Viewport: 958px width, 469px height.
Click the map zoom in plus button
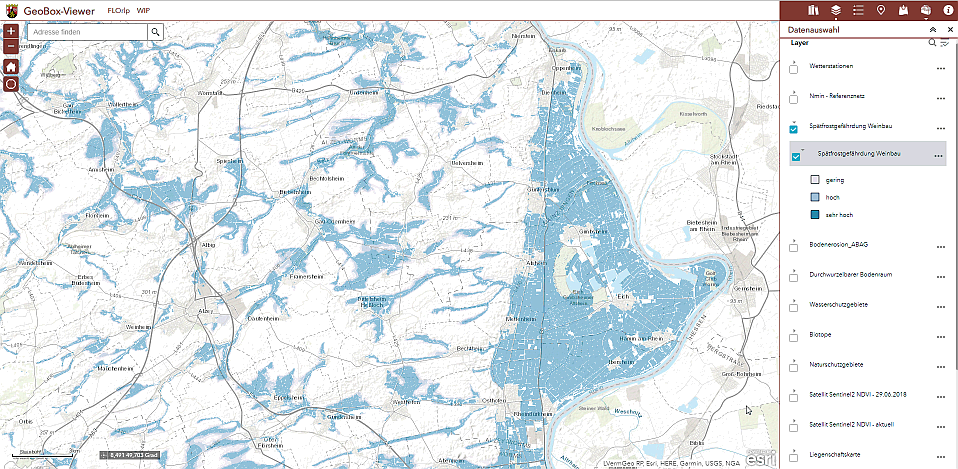click(x=11, y=32)
